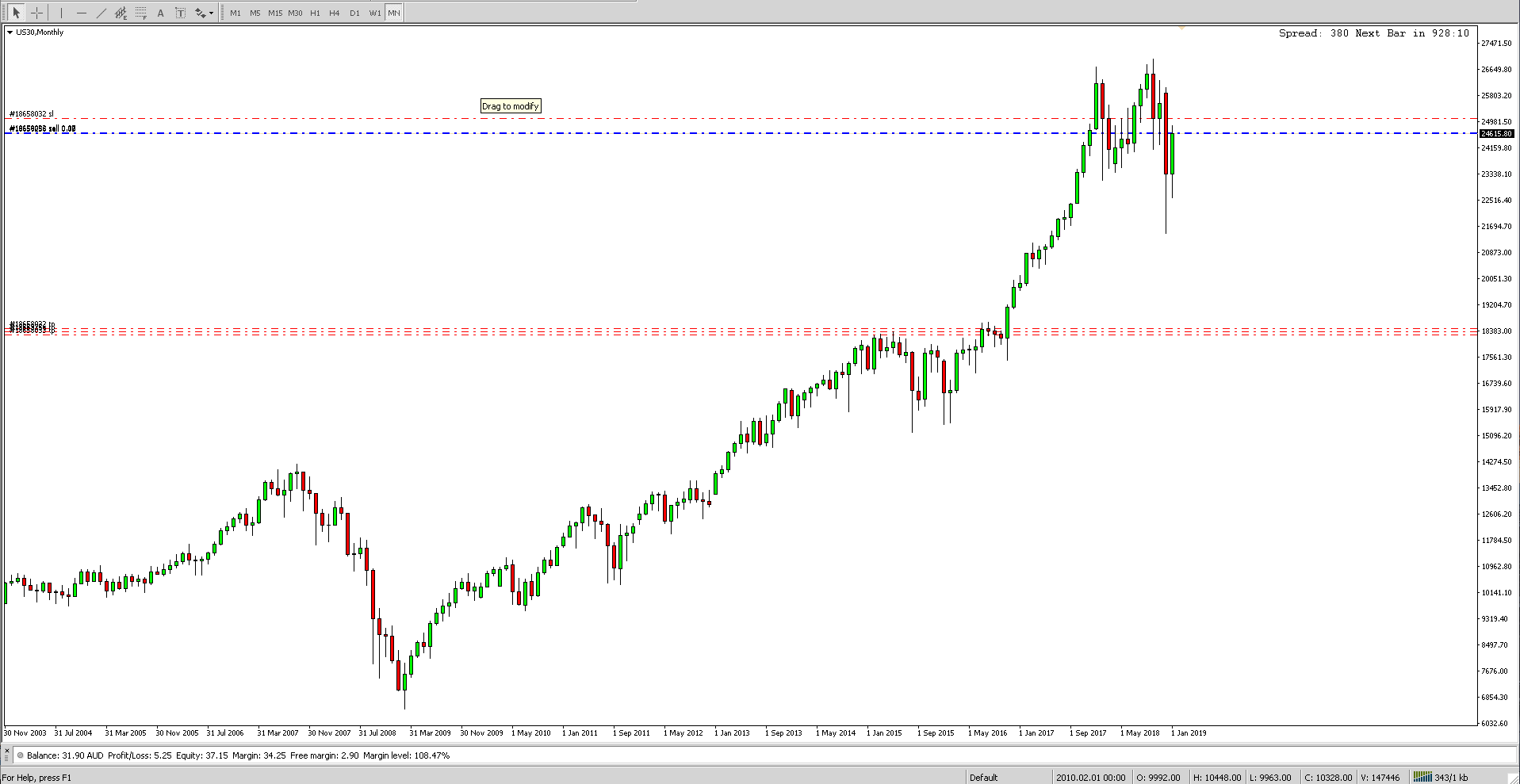Click the Margin: 34.25 value
This screenshot has width=1520, height=784.
click(x=259, y=755)
